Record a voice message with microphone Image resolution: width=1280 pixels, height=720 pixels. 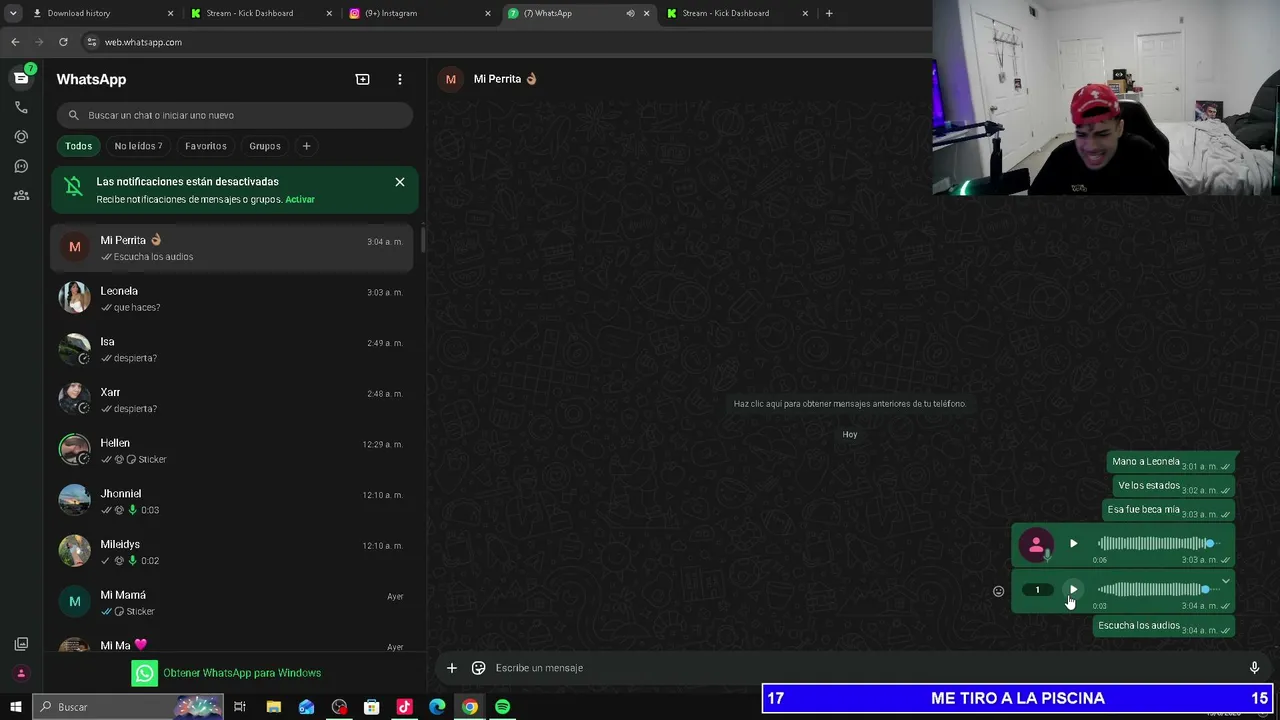click(1254, 668)
